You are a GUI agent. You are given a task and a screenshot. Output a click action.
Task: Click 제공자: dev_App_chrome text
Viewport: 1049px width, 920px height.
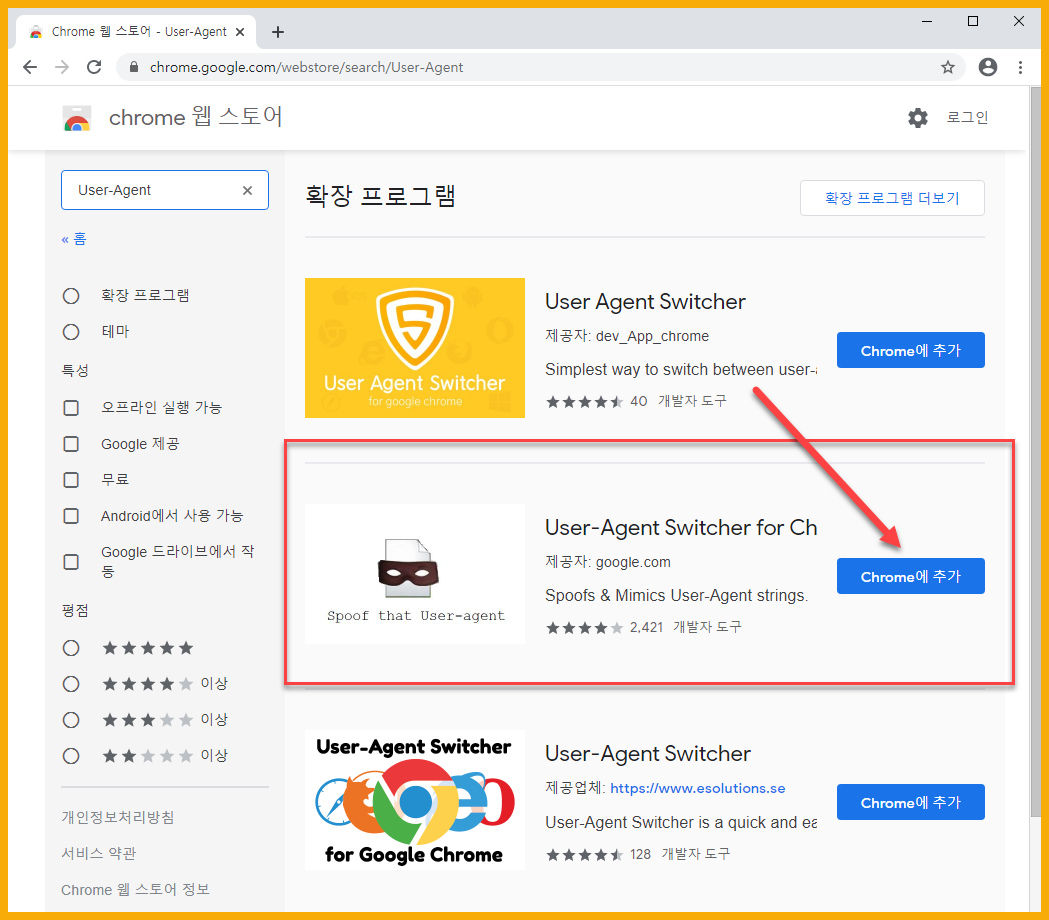coord(627,336)
